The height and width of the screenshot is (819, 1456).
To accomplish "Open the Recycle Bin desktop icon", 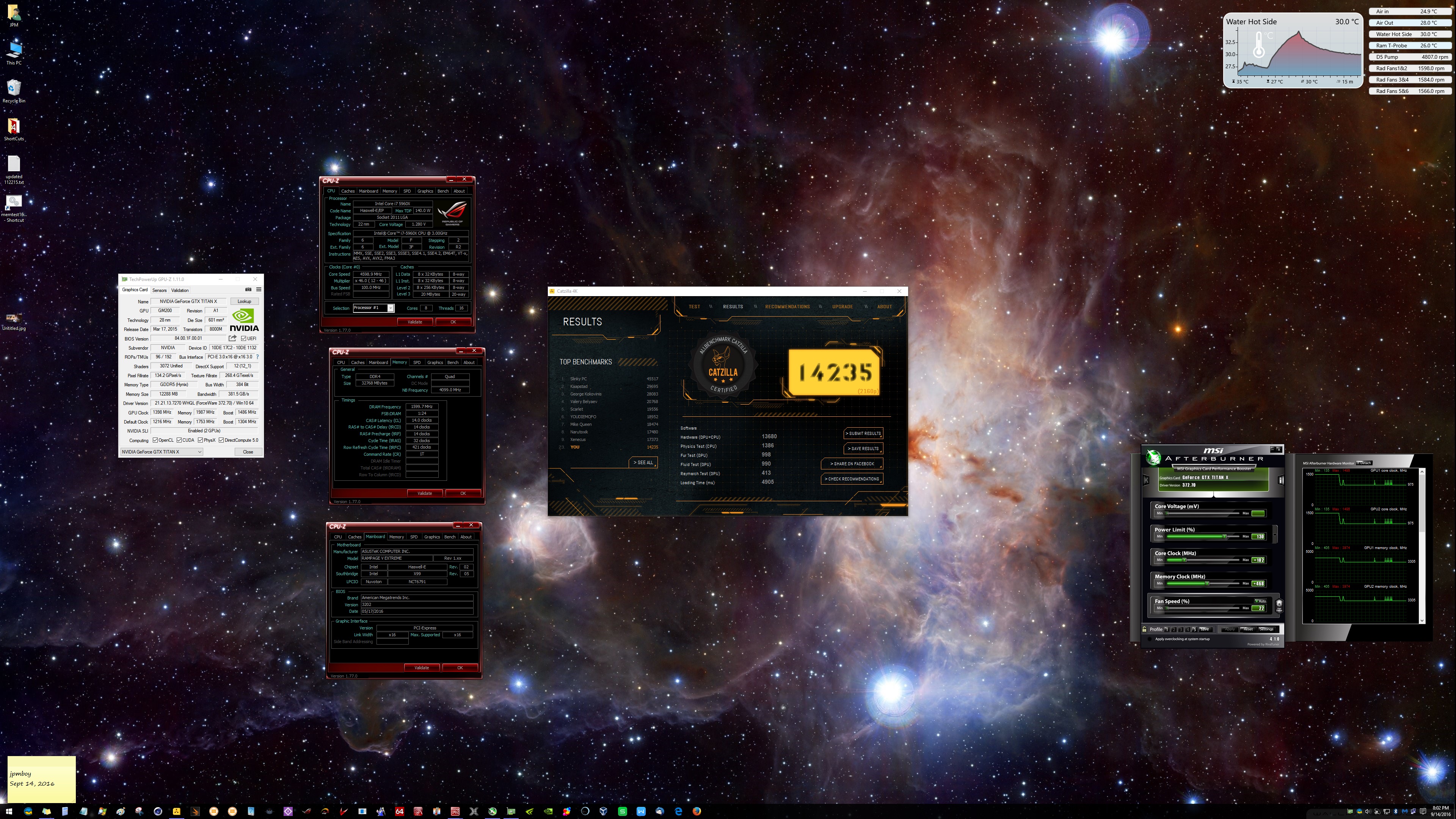I will 14,91.
